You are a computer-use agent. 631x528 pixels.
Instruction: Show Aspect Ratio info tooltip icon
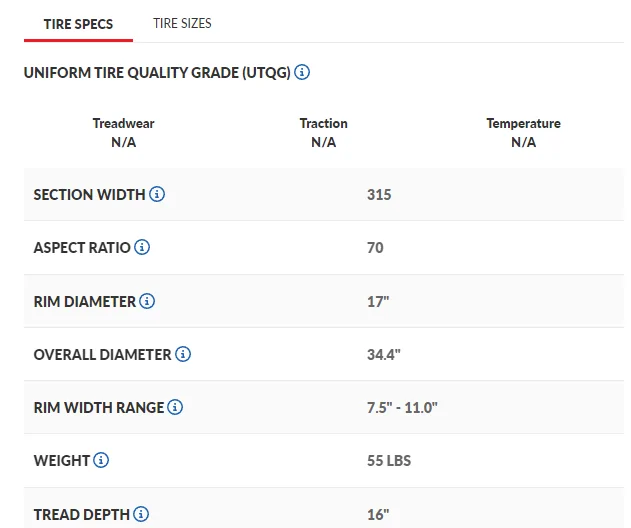coord(142,247)
